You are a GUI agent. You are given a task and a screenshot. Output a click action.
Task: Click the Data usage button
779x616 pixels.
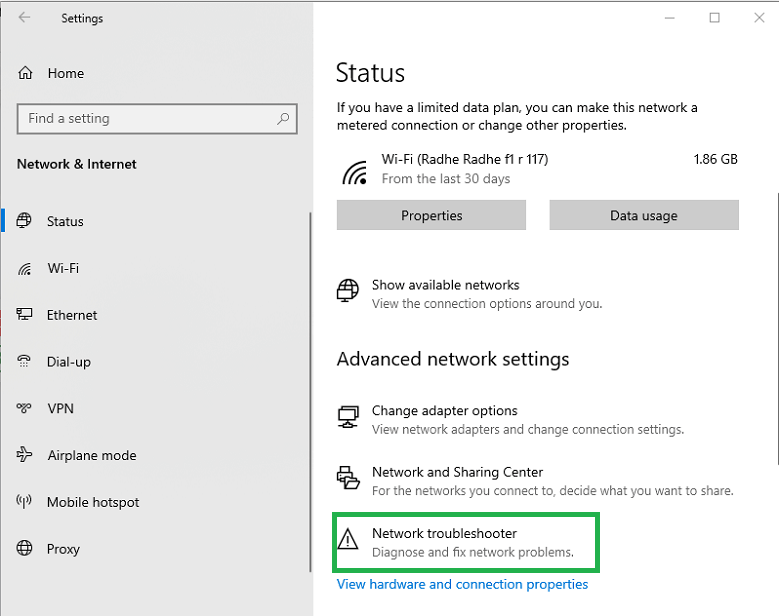[x=644, y=215]
